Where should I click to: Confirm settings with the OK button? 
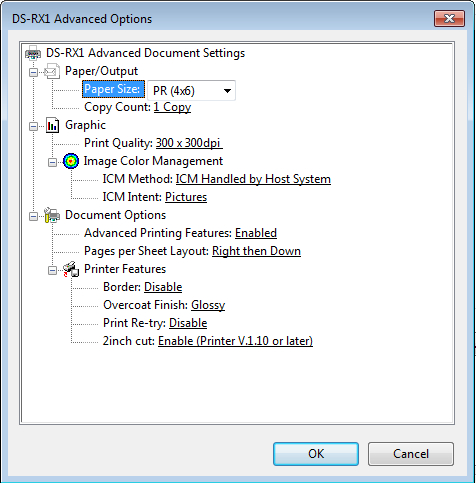[x=316, y=454]
